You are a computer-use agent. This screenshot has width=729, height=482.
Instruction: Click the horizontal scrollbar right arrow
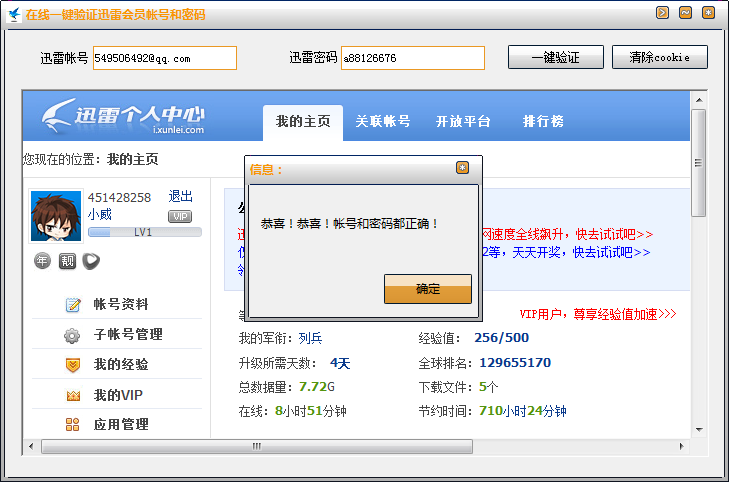click(x=681, y=446)
